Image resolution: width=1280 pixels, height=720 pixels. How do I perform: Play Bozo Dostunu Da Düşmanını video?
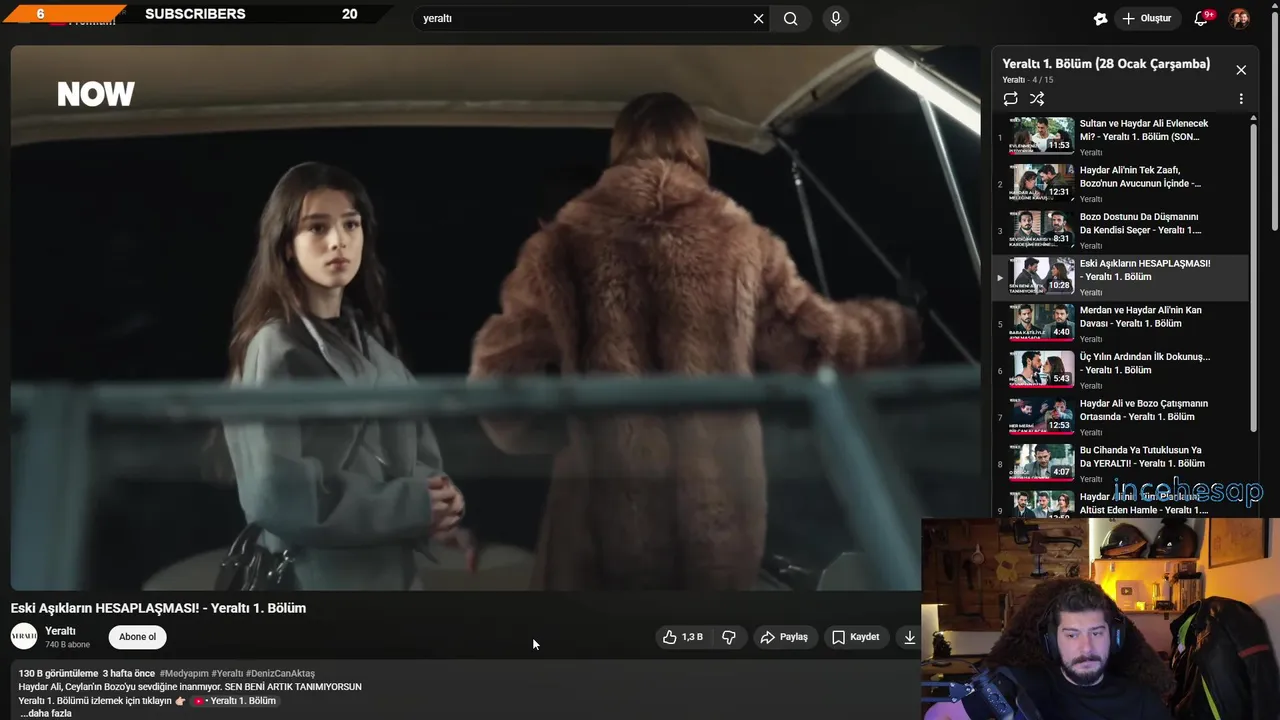click(x=1121, y=231)
